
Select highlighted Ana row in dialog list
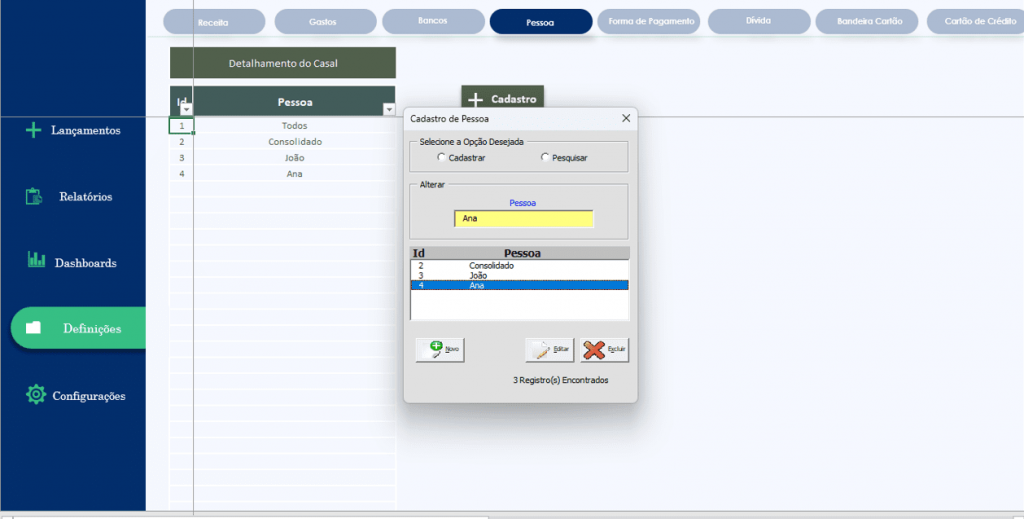tap(519, 285)
